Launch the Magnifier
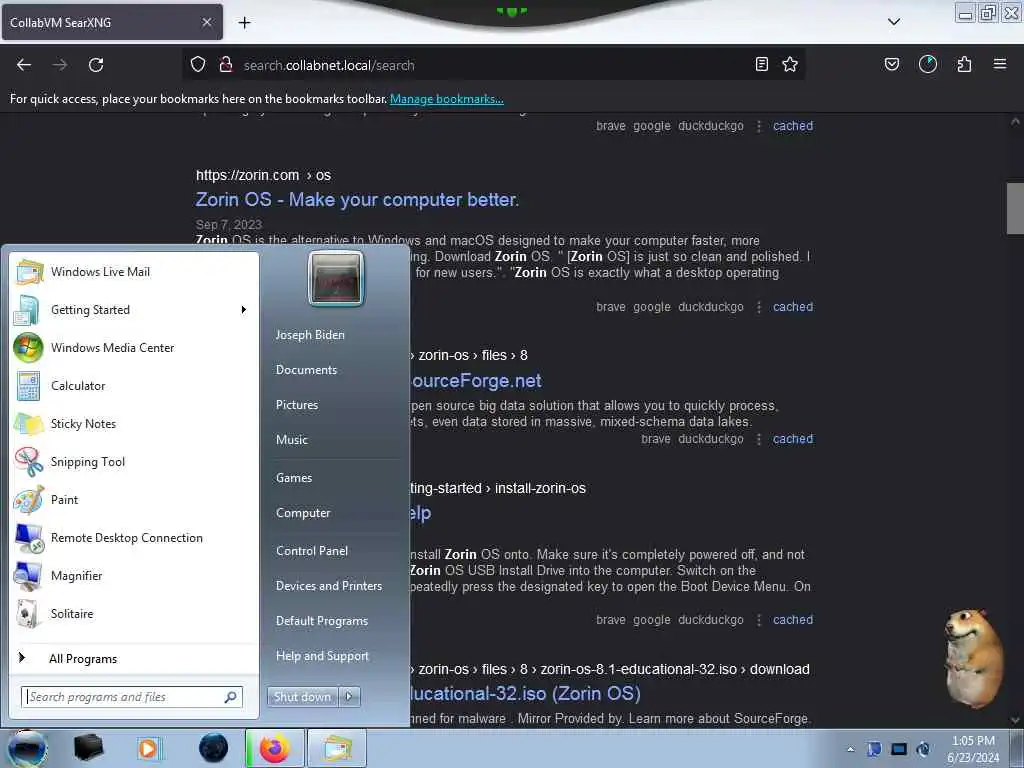 click(x=134, y=575)
